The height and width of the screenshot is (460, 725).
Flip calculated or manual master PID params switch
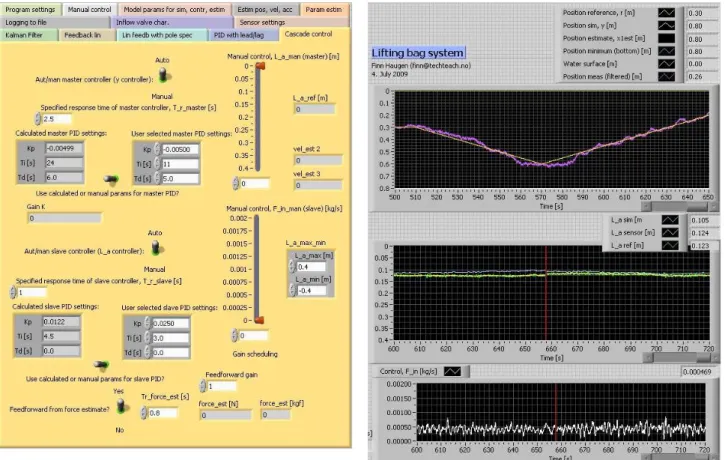point(111,179)
